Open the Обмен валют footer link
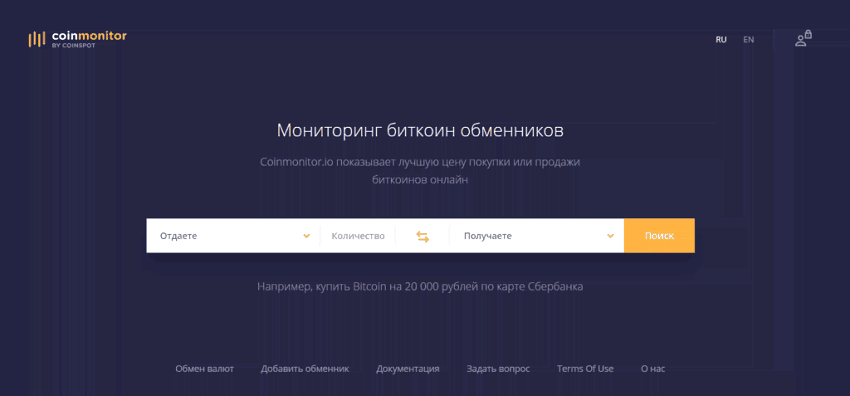This screenshot has height=396, width=850. click(x=204, y=369)
